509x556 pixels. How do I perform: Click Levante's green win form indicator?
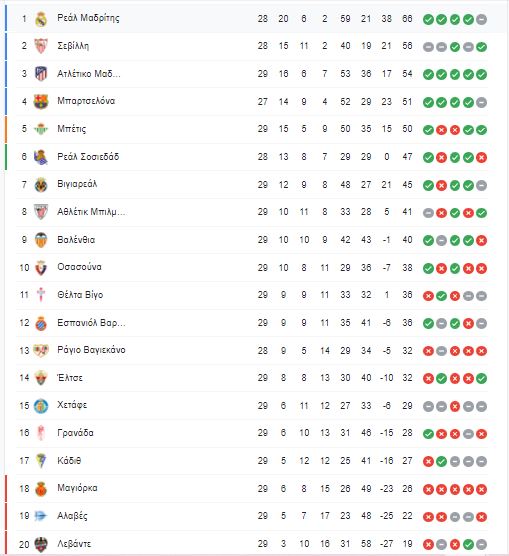coord(468,544)
